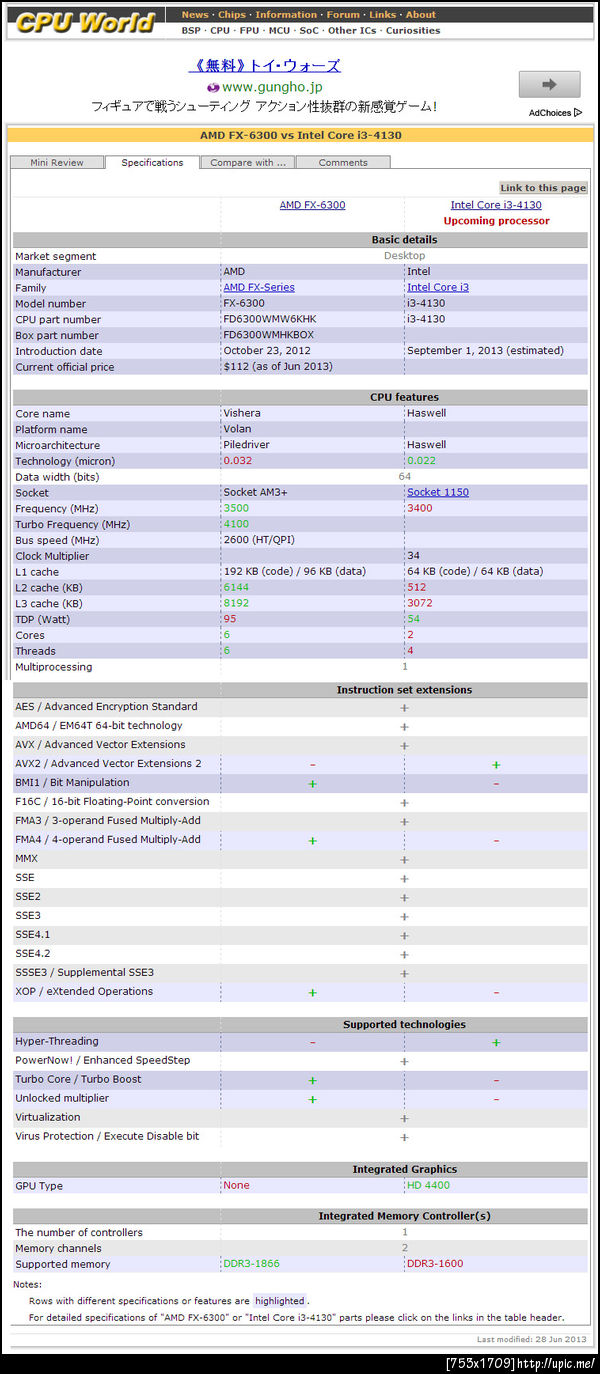Open the Intel Core i3-4130 header link

click(496, 205)
